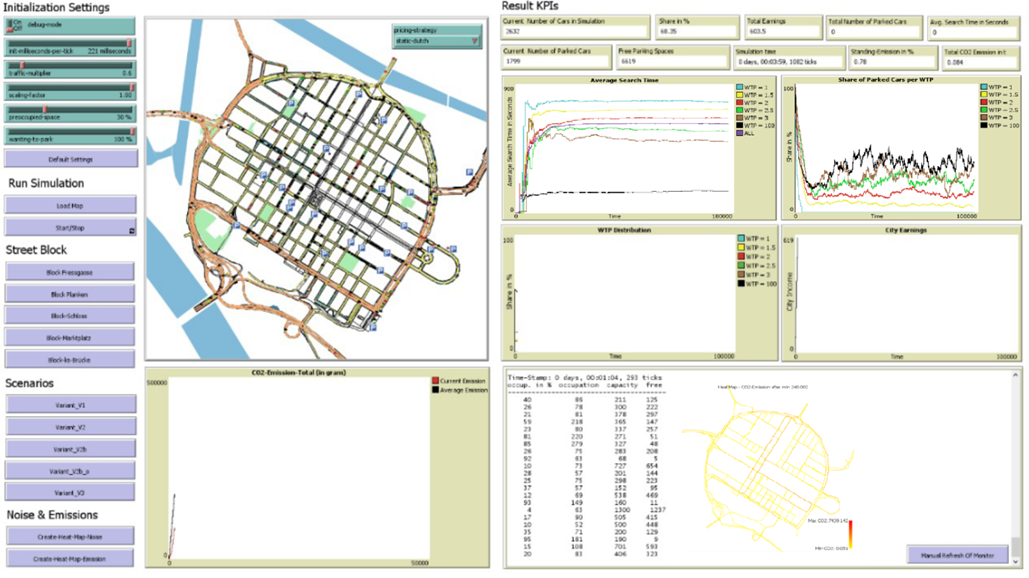Screen dimensions: 1029x578
Task: Click the Block Pressgasse button
Action: pos(70,272)
